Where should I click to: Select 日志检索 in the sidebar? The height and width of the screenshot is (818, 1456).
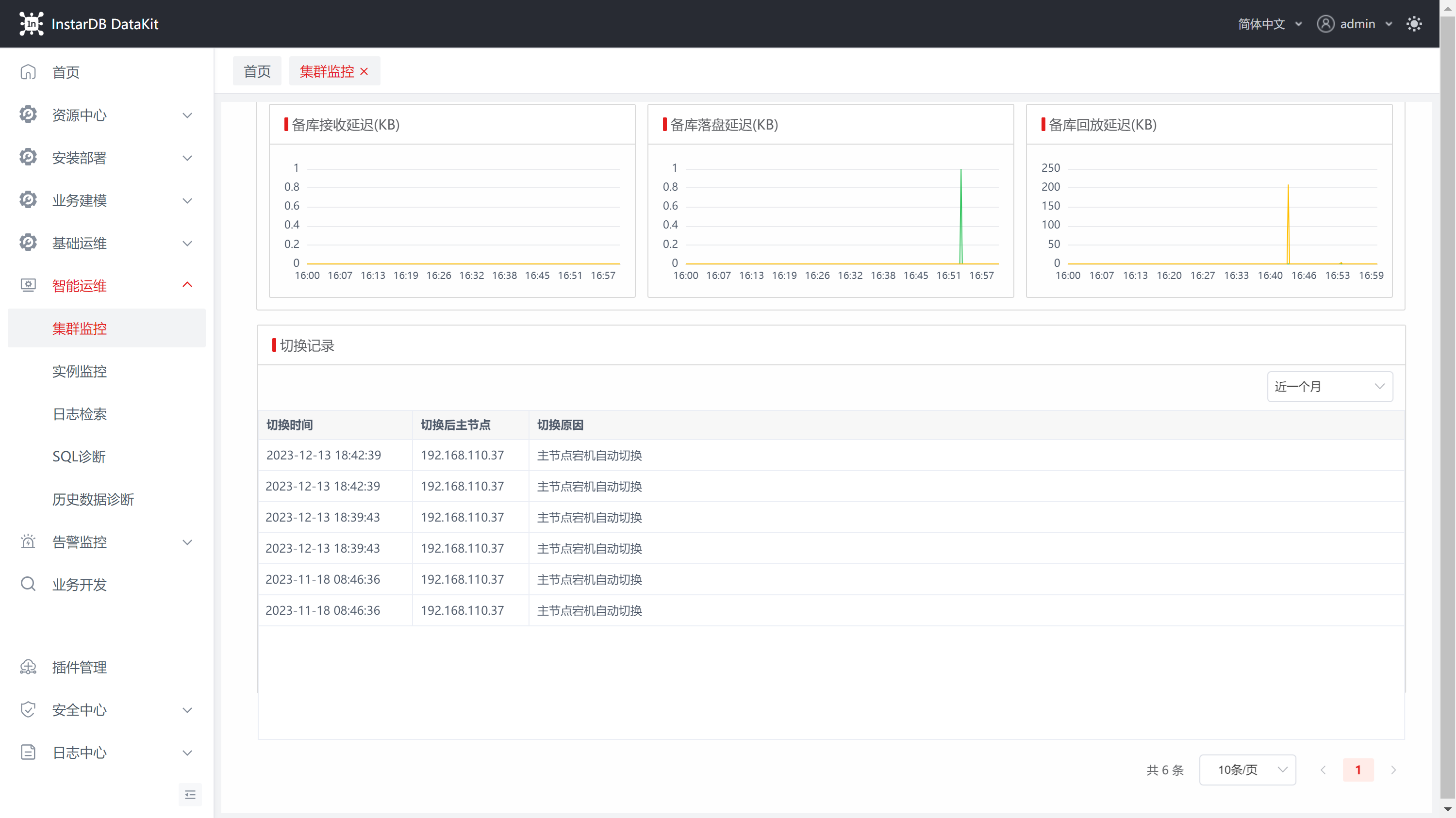(x=107, y=413)
